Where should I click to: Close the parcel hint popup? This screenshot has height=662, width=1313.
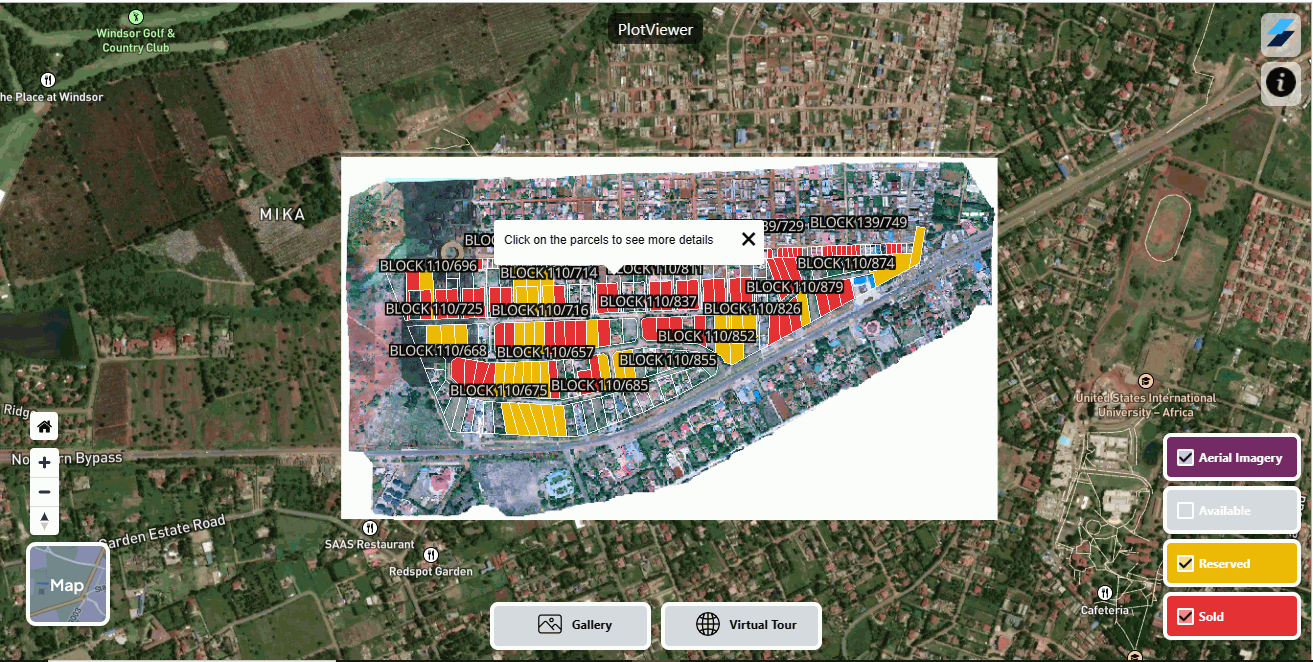(748, 239)
